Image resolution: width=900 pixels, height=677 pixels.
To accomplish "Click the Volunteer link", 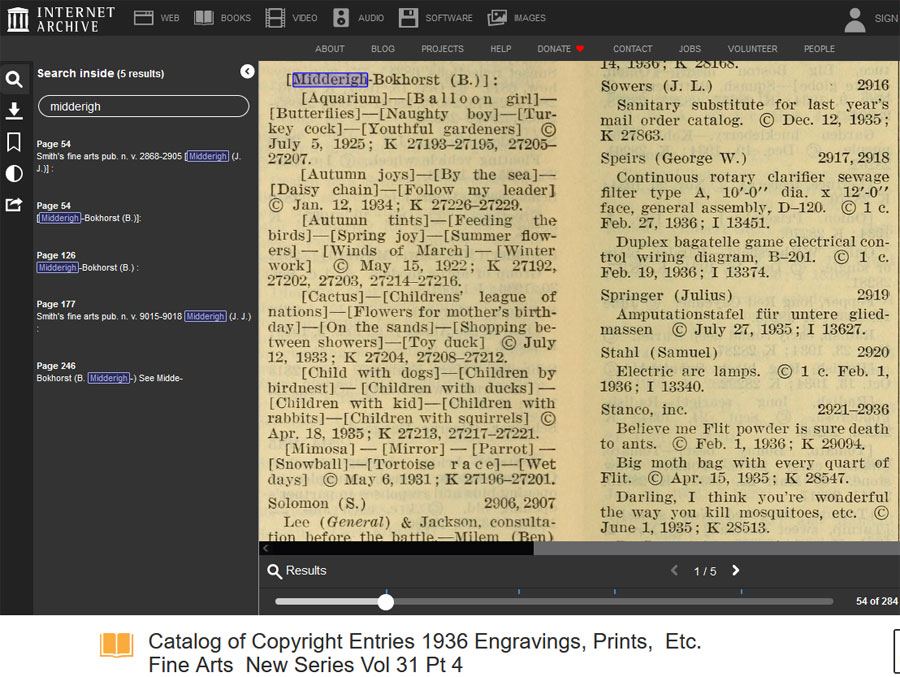I will 752,48.
